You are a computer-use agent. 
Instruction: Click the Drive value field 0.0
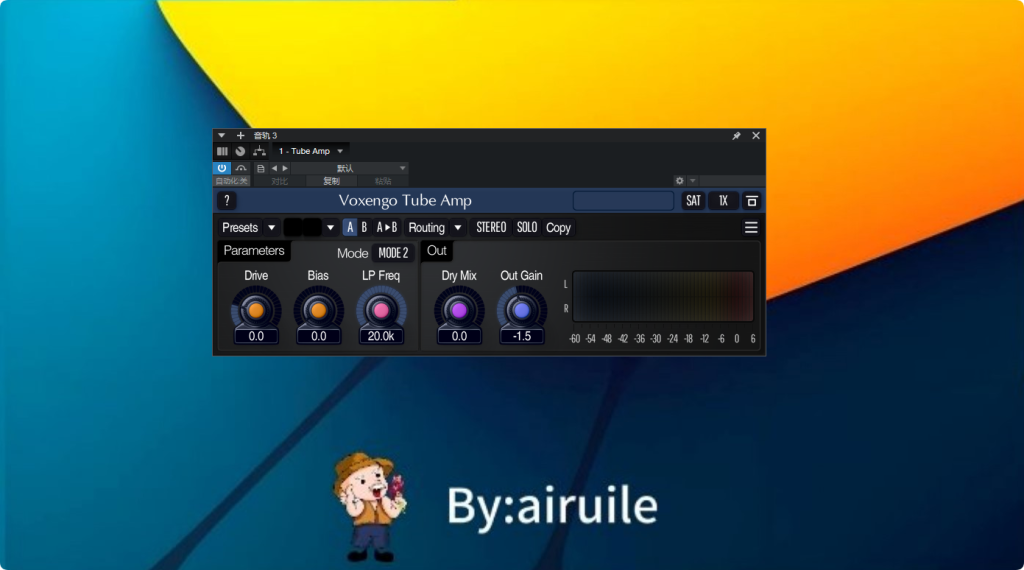(x=256, y=336)
